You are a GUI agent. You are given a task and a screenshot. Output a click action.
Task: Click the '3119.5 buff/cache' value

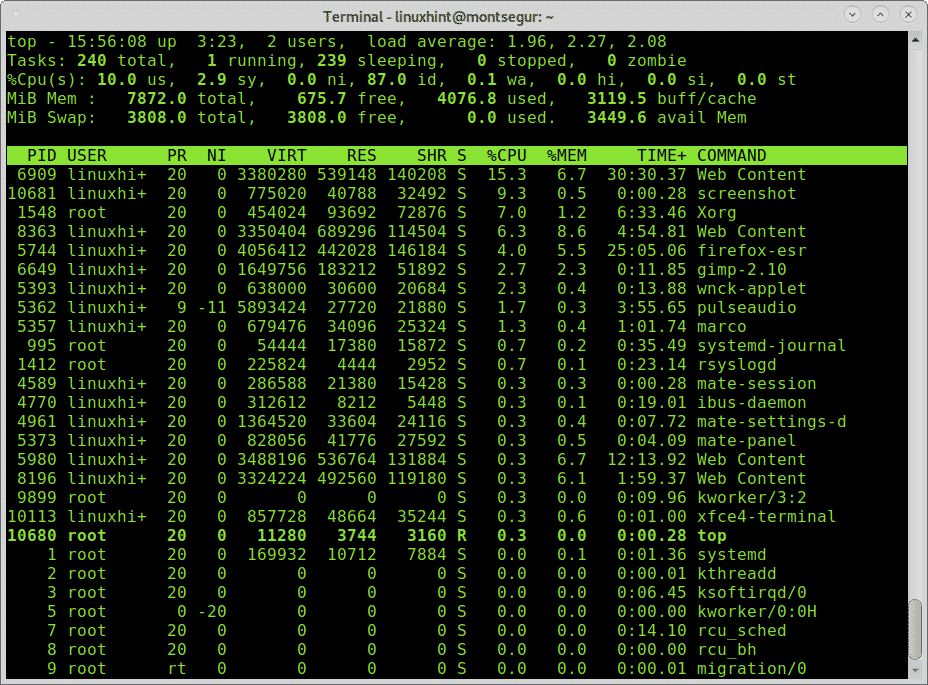[x=672, y=99]
